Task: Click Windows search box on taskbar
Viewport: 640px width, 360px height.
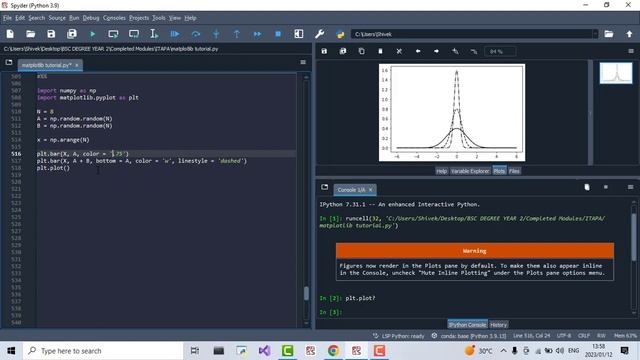Action: [x=103, y=351]
